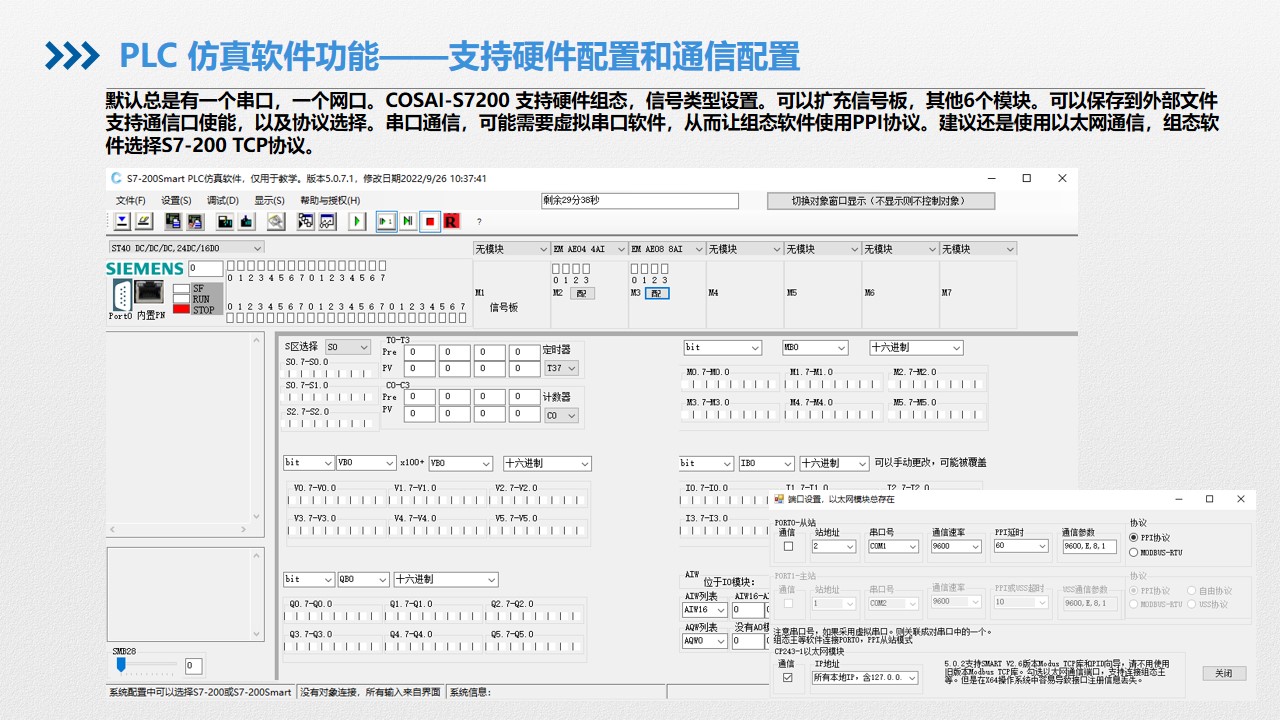Click the 剩余29分38秒 remaining time field

tap(640, 201)
